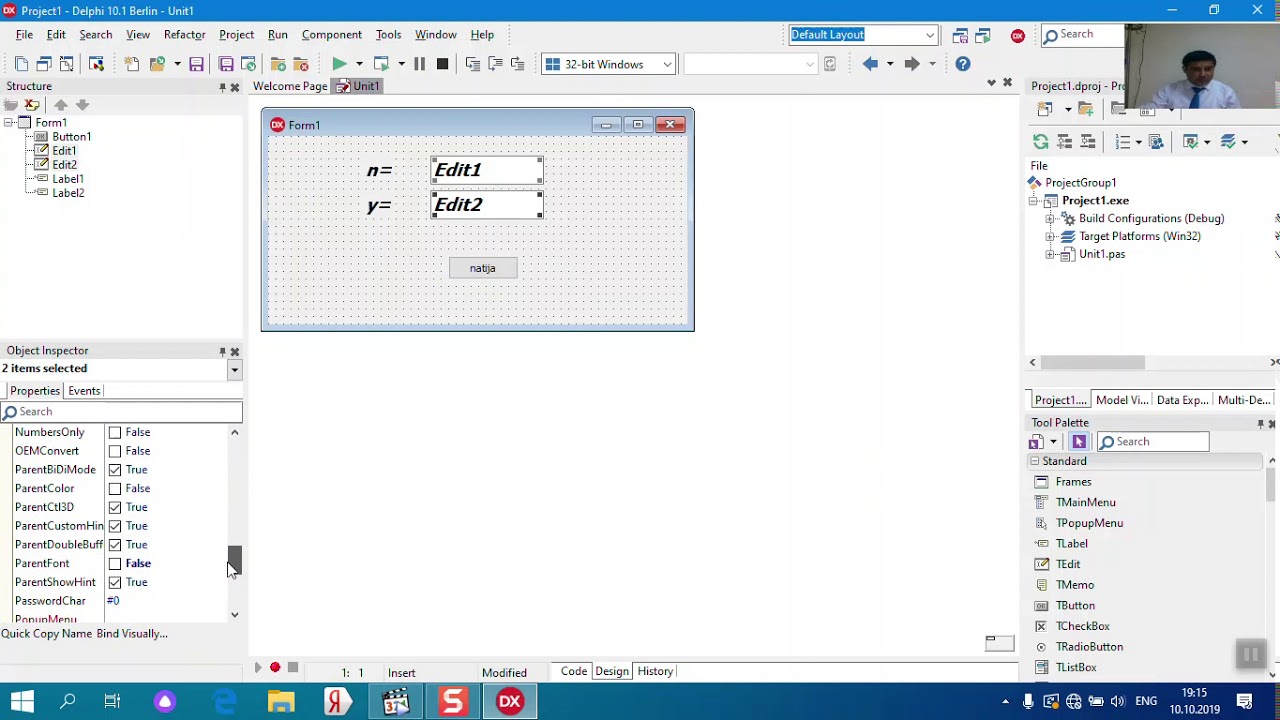Click red record macro dot in status bar
1280x720 pixels.
click(275, 667)
